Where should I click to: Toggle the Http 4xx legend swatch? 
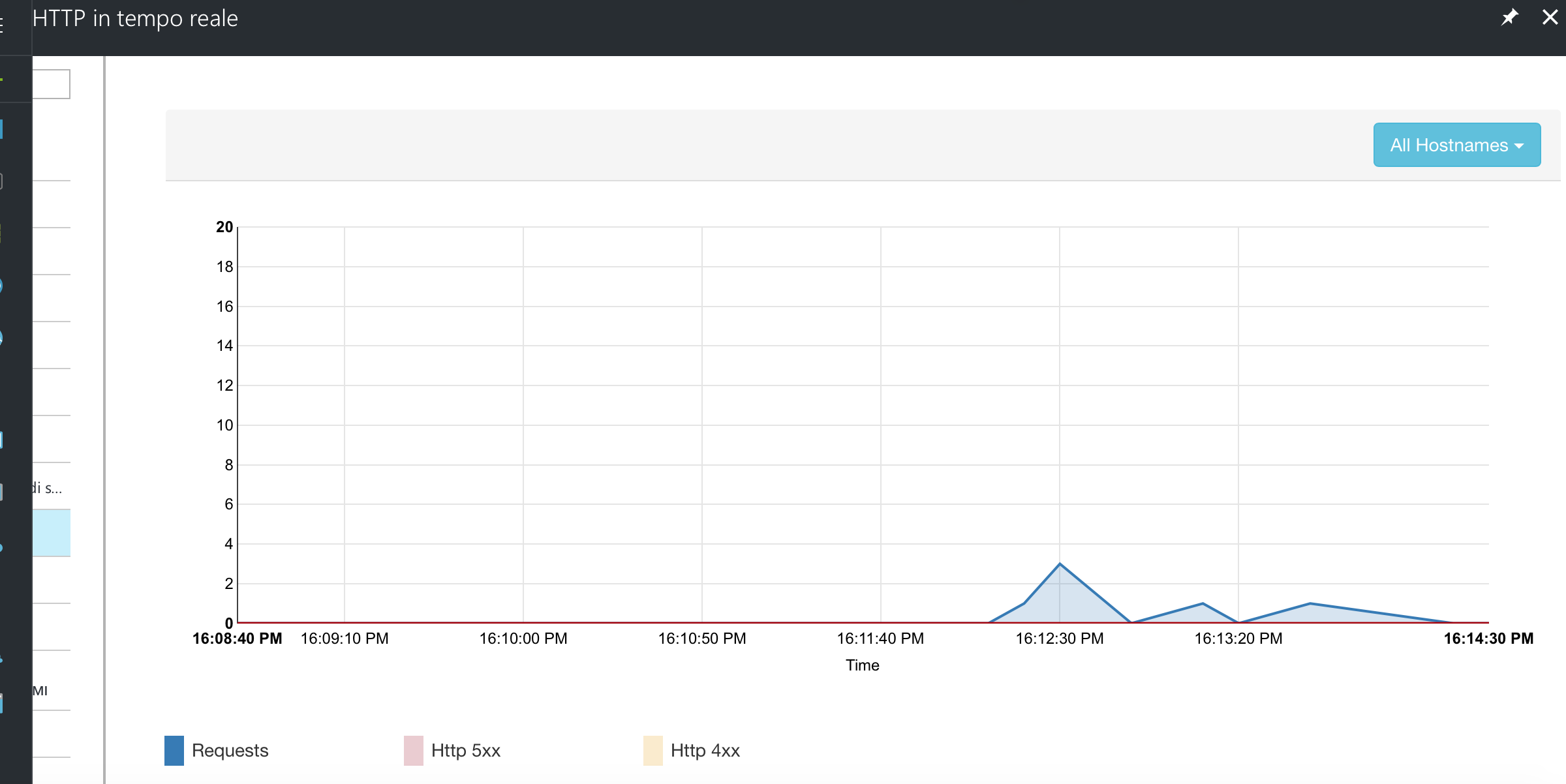653,750
